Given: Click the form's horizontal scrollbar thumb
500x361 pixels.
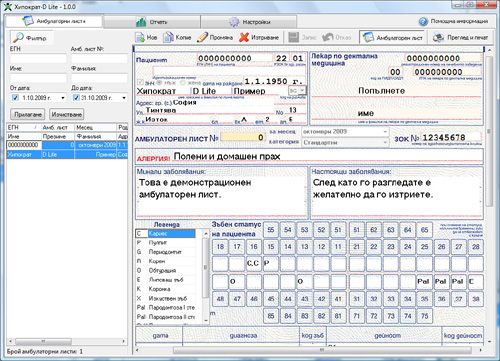Looking at the screenshot, I should pyautogui.click(x=322, y=350).
